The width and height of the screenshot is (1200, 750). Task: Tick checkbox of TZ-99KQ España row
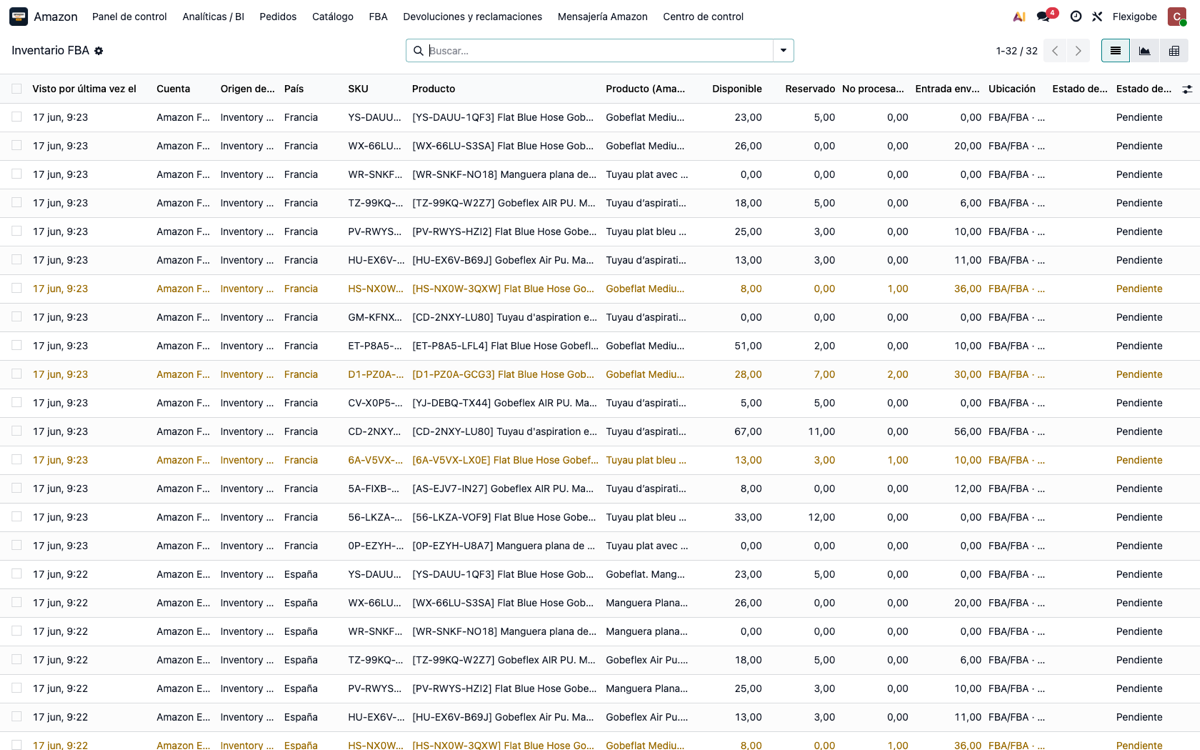coord(16,660)
